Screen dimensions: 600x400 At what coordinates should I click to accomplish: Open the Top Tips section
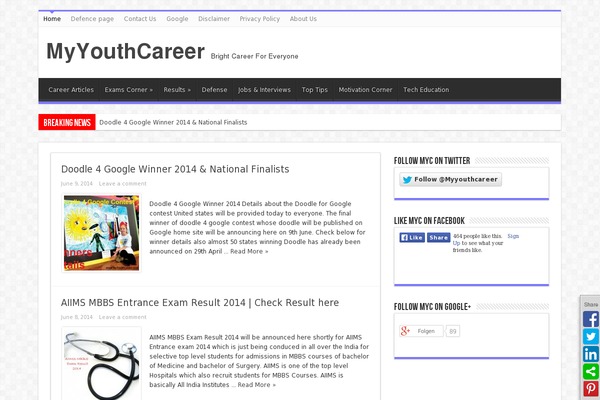coord(315,90)
